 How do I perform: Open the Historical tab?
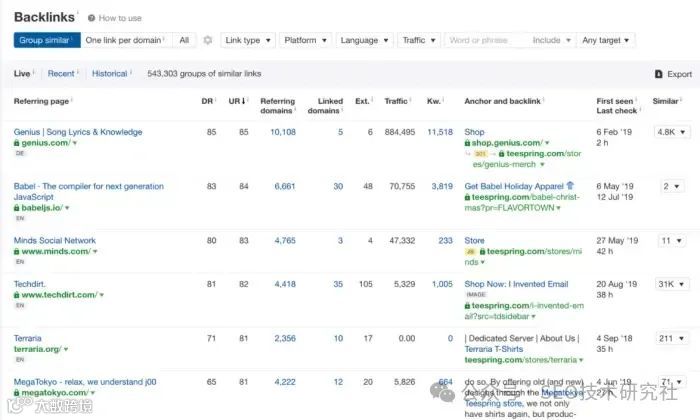110,73
